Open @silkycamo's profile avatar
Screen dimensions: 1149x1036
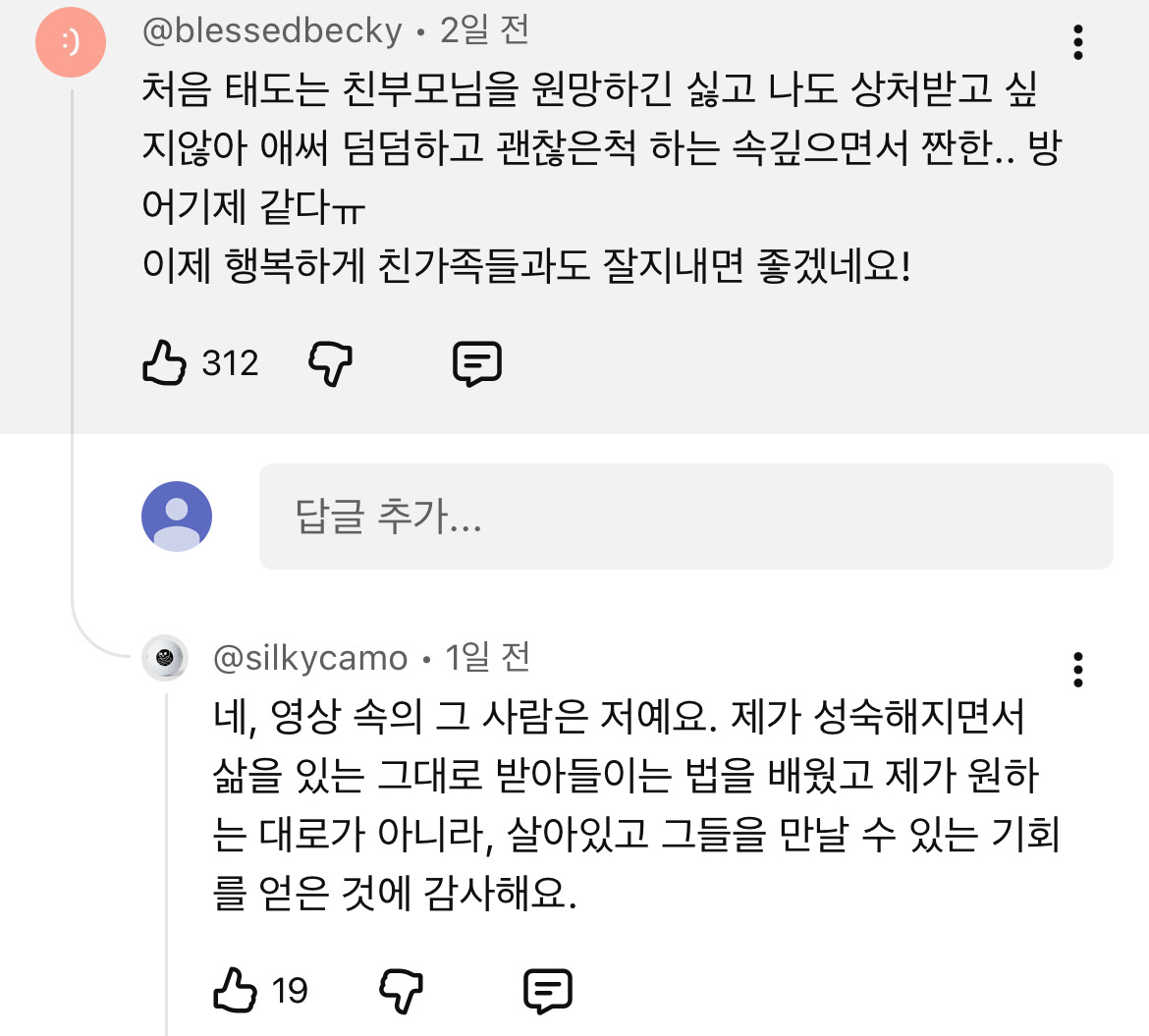pyautogui.click(x=165, y=659)
